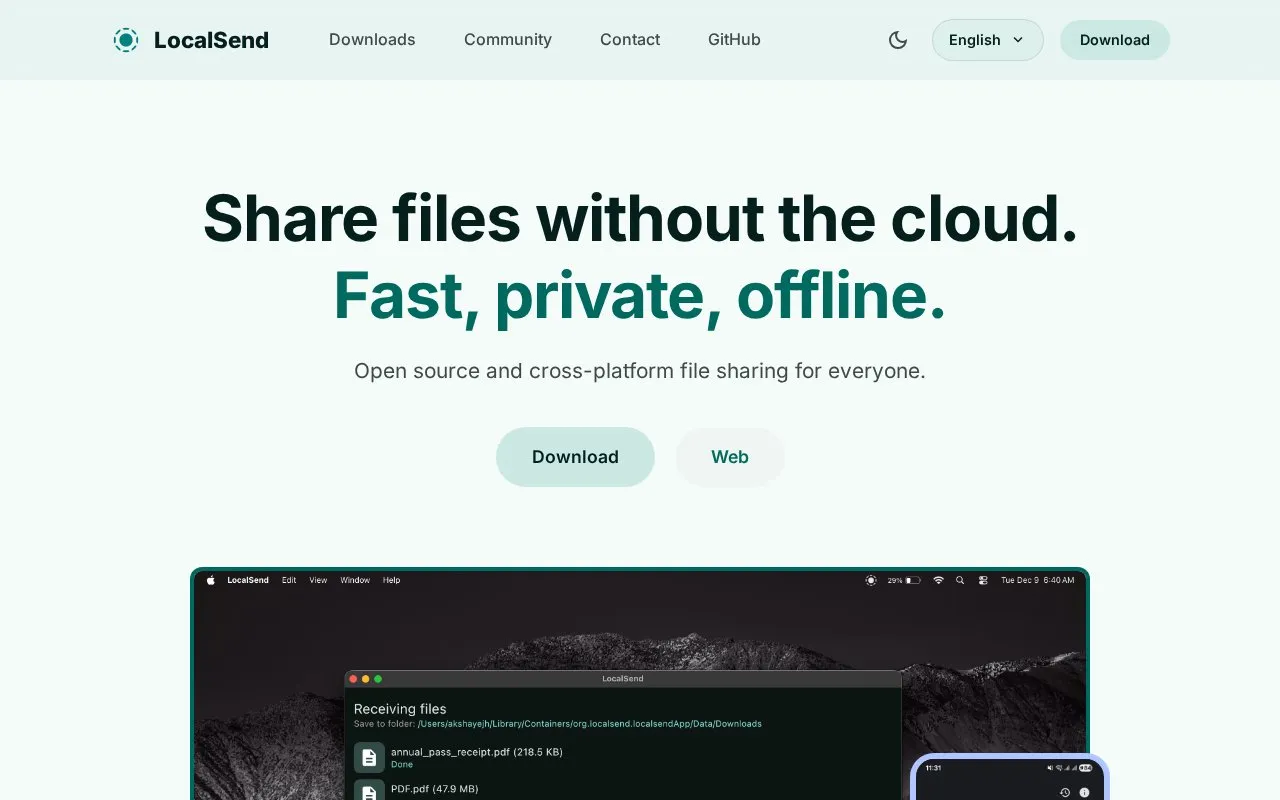Visit the GitHub nav link
The height and width of the screenshot is (800, 1280).
click(x=734, y=40)
